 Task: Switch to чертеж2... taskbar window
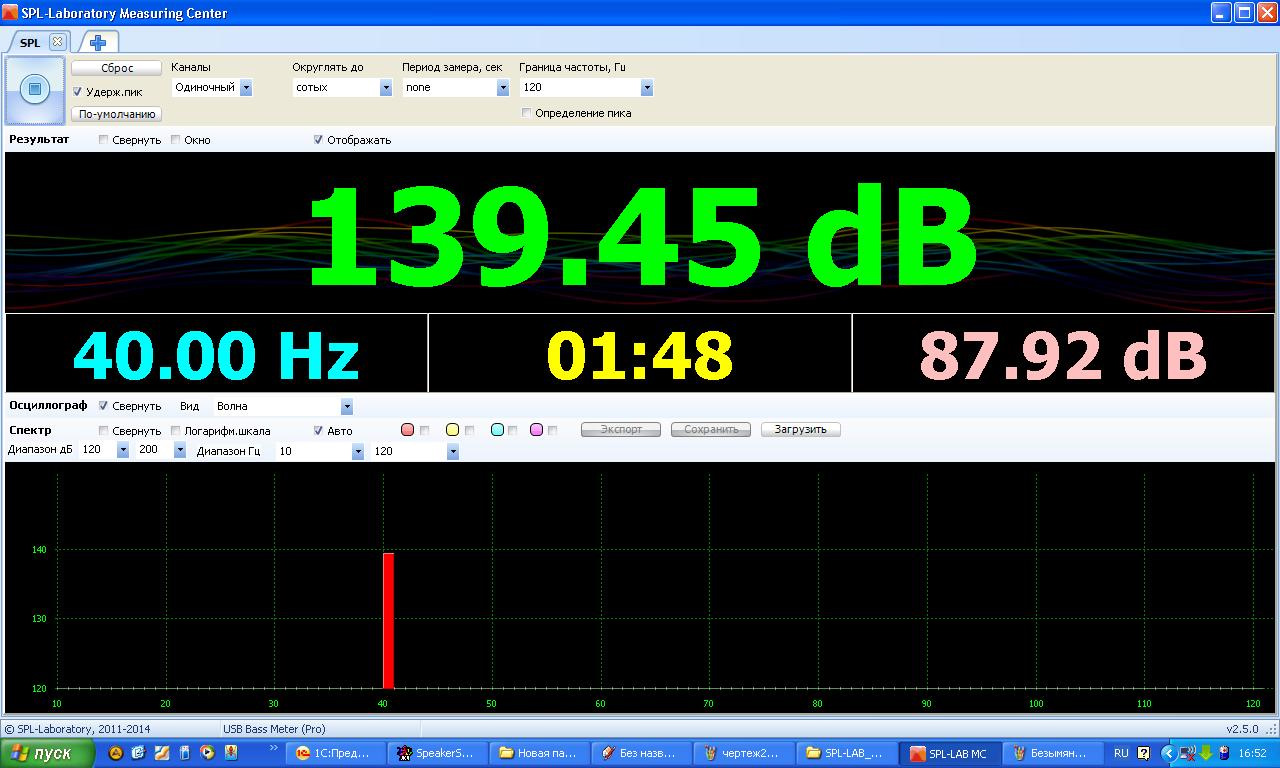[743, 754]
